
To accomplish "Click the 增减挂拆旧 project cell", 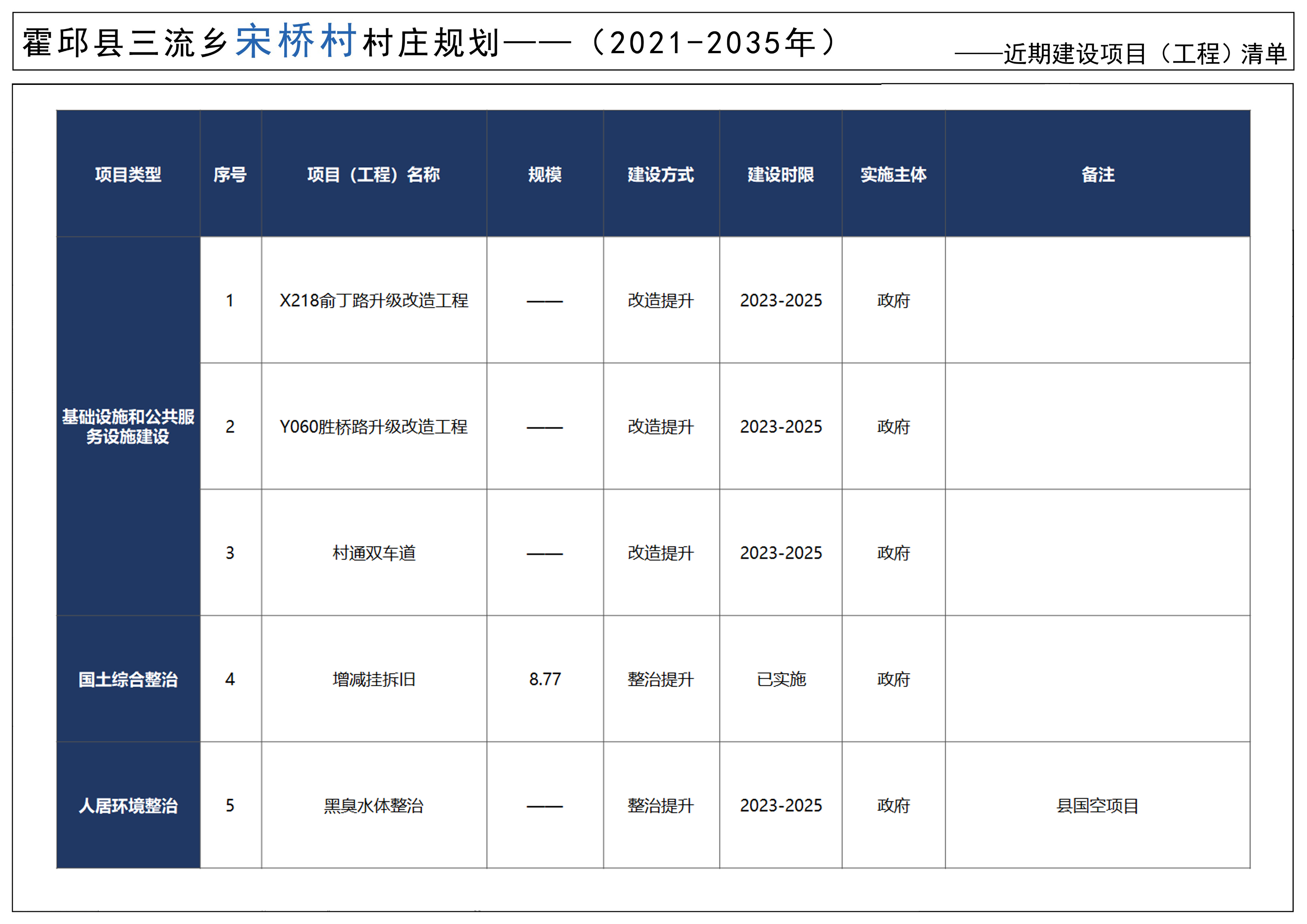I will 374,679.
